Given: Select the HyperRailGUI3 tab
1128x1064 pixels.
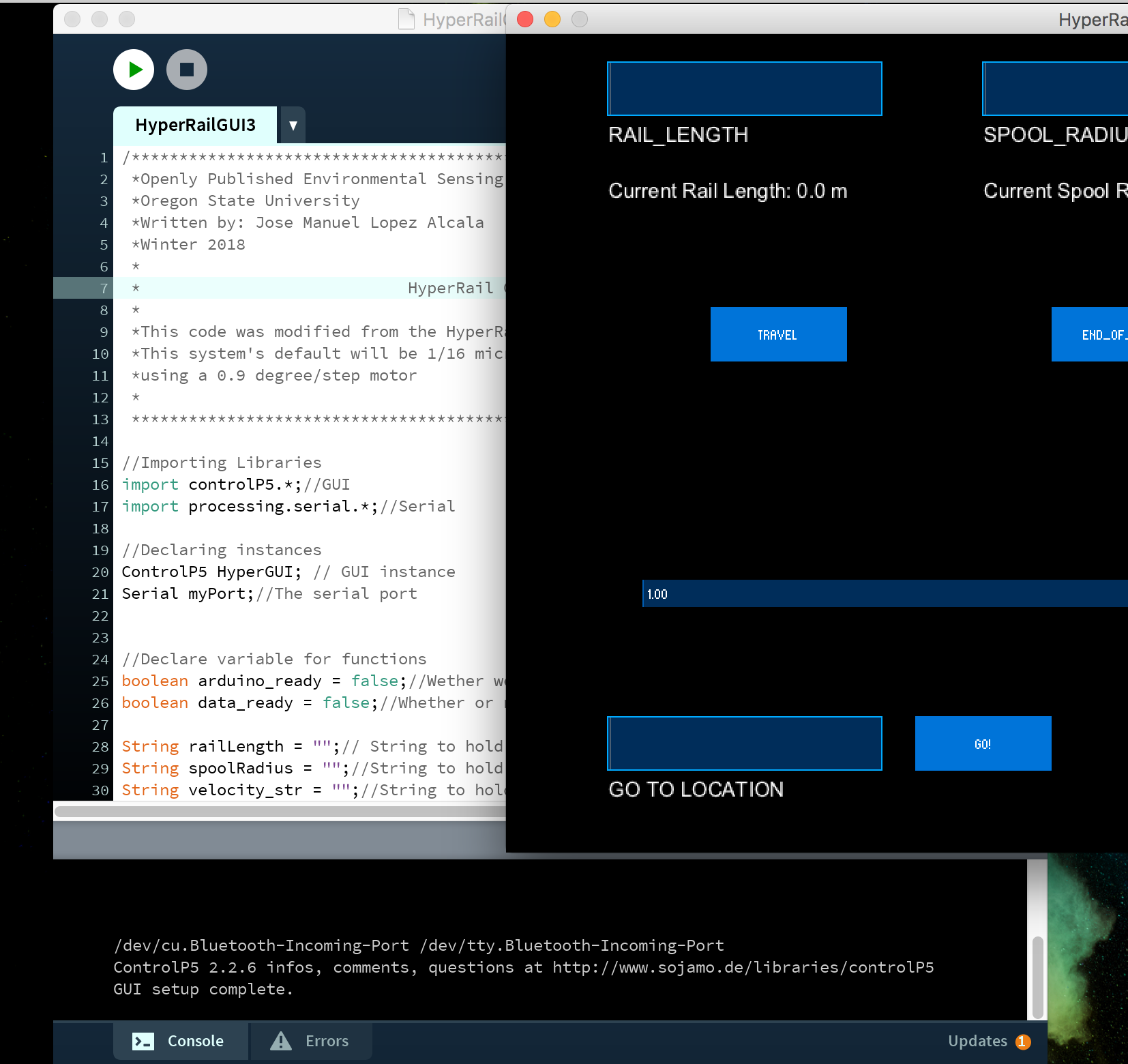Looking at the screenshot, I should click(195, 125).
